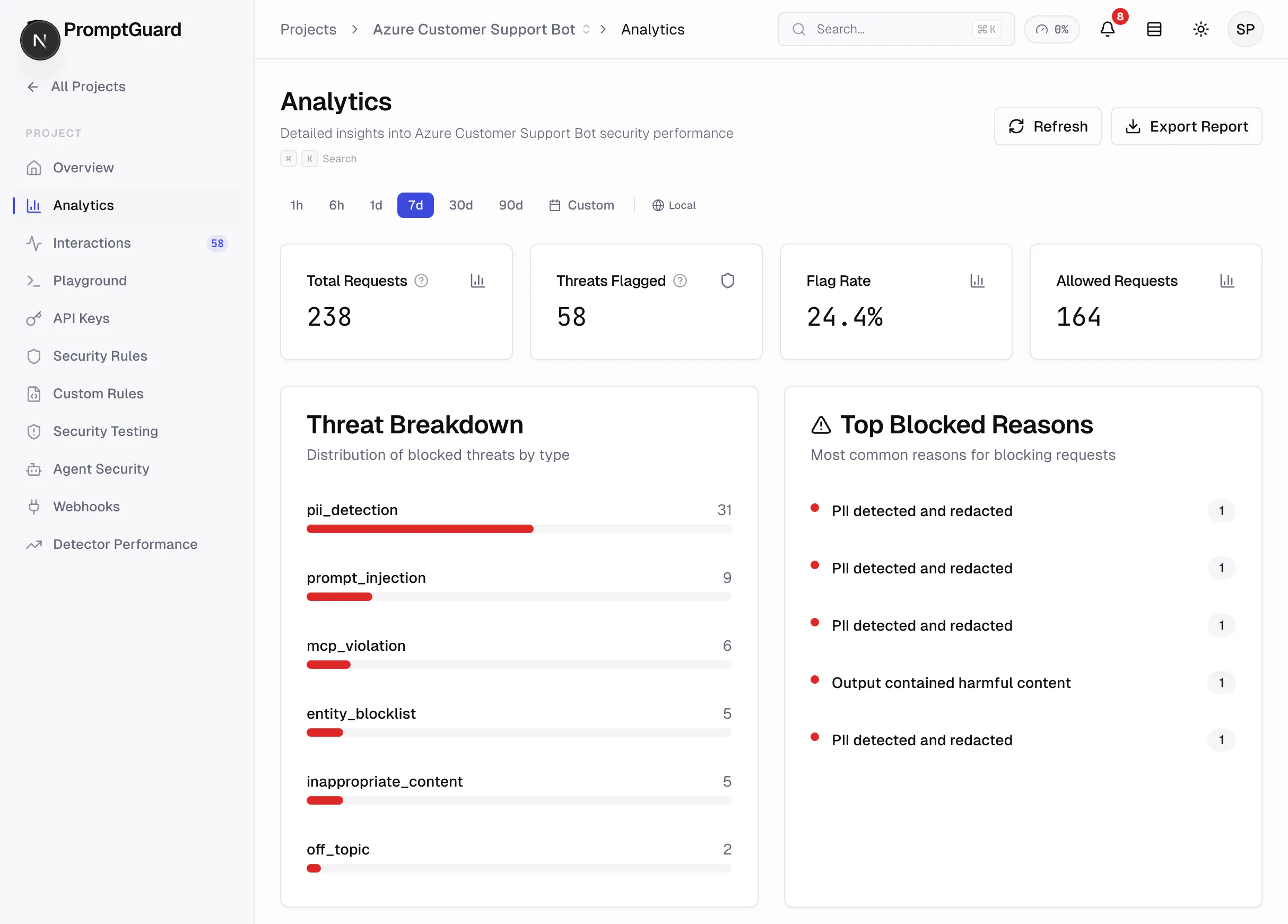This screenshot has width=1288, height=924.
Task: Click the 24.4% Flag Rate value
Action: [x=845, y=317]
